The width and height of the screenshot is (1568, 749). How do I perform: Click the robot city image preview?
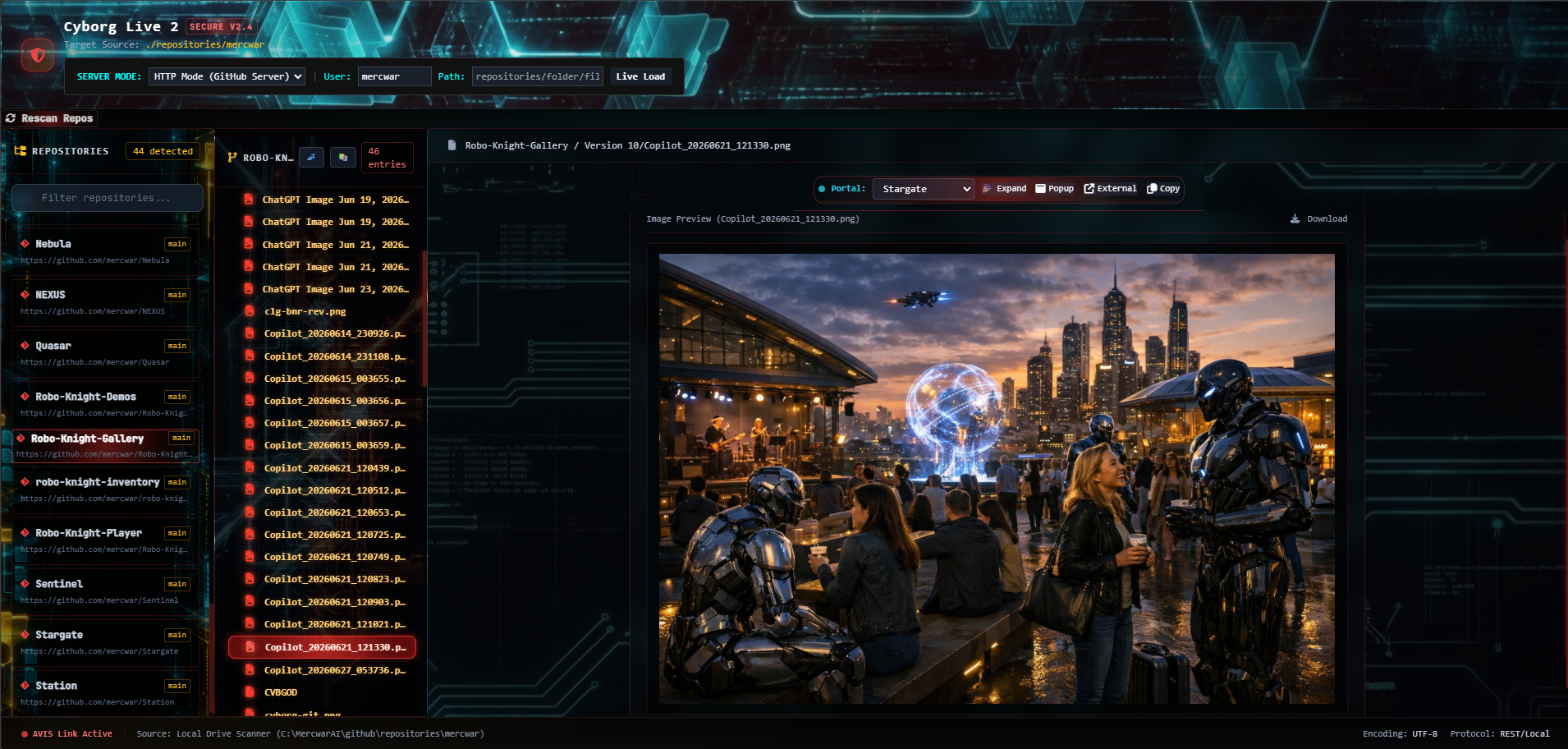tap(997, 479)
